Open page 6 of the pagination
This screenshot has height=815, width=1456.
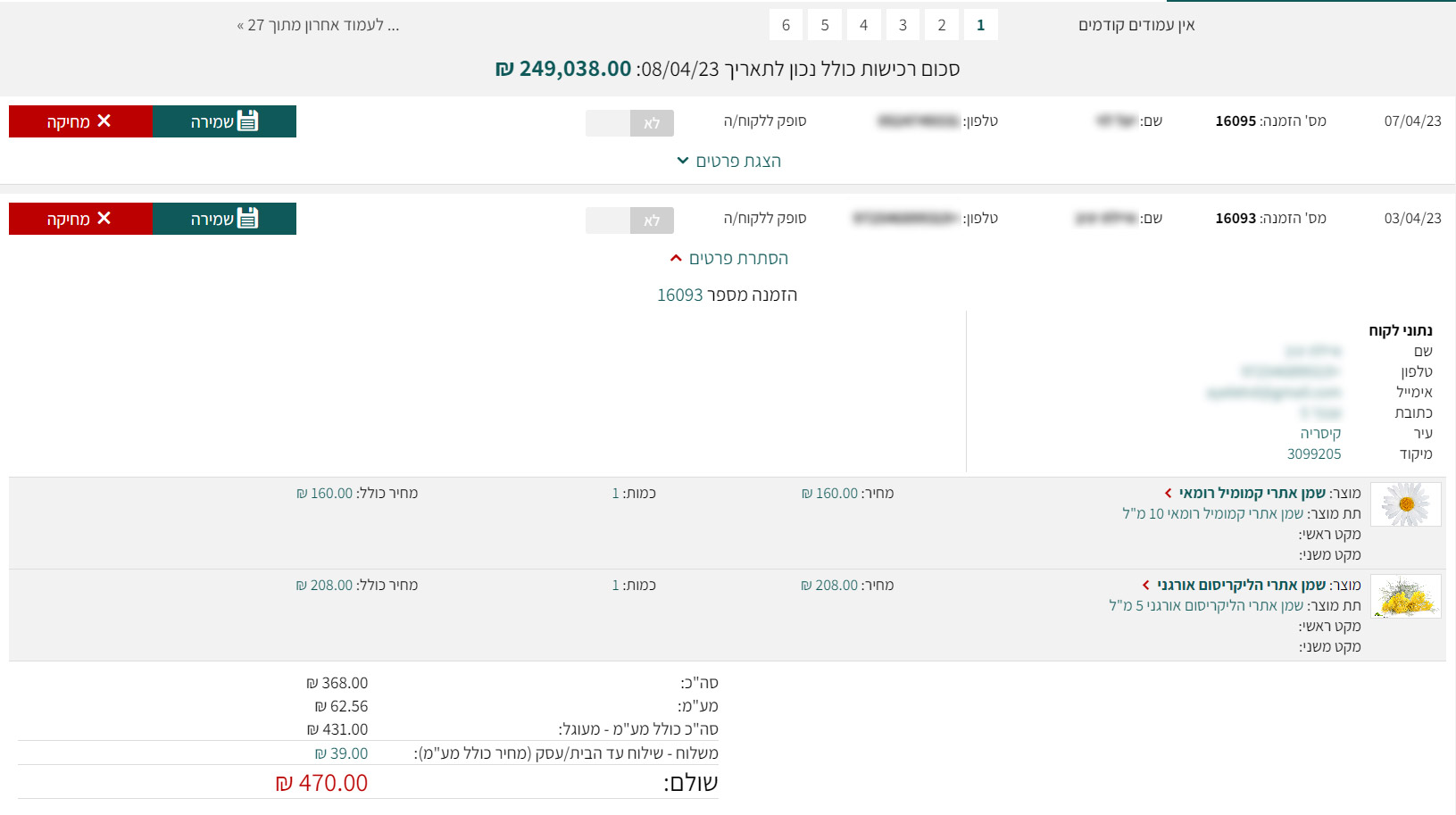tap(786, 25)
